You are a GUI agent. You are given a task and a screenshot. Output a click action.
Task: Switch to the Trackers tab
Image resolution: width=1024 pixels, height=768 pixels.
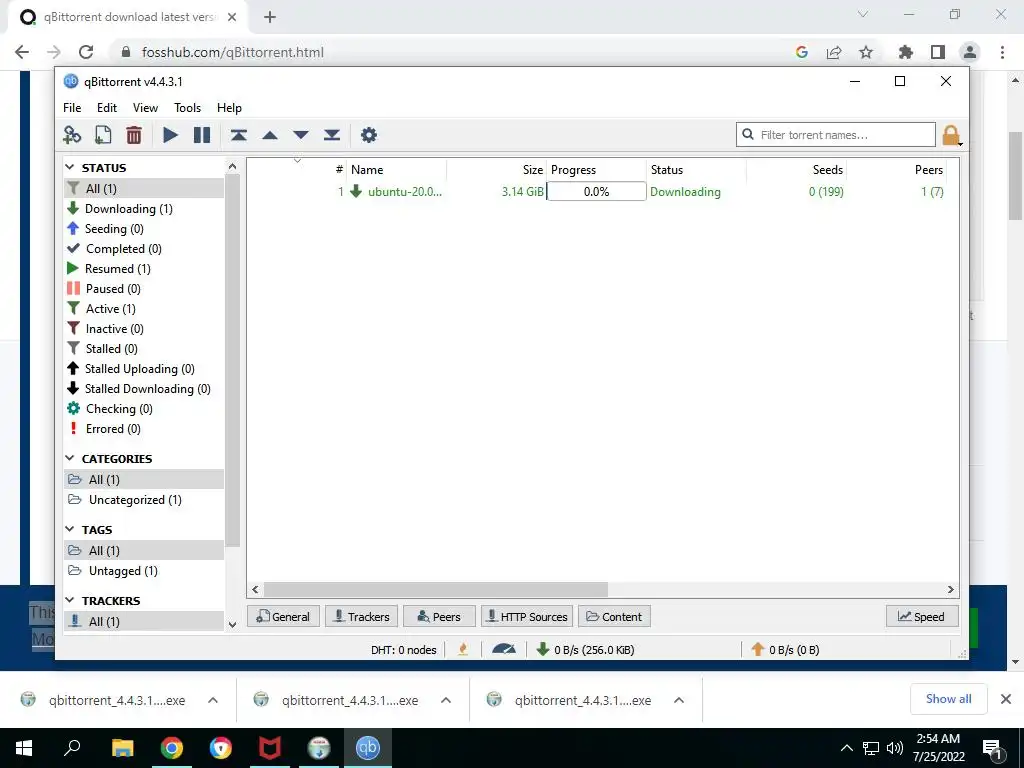[x=361, y=616]
